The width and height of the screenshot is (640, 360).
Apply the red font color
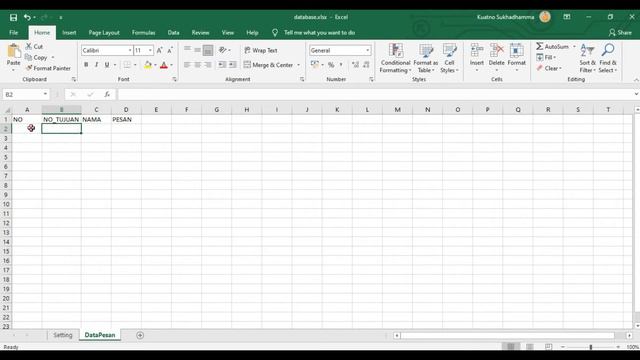(x=164, y=64)
